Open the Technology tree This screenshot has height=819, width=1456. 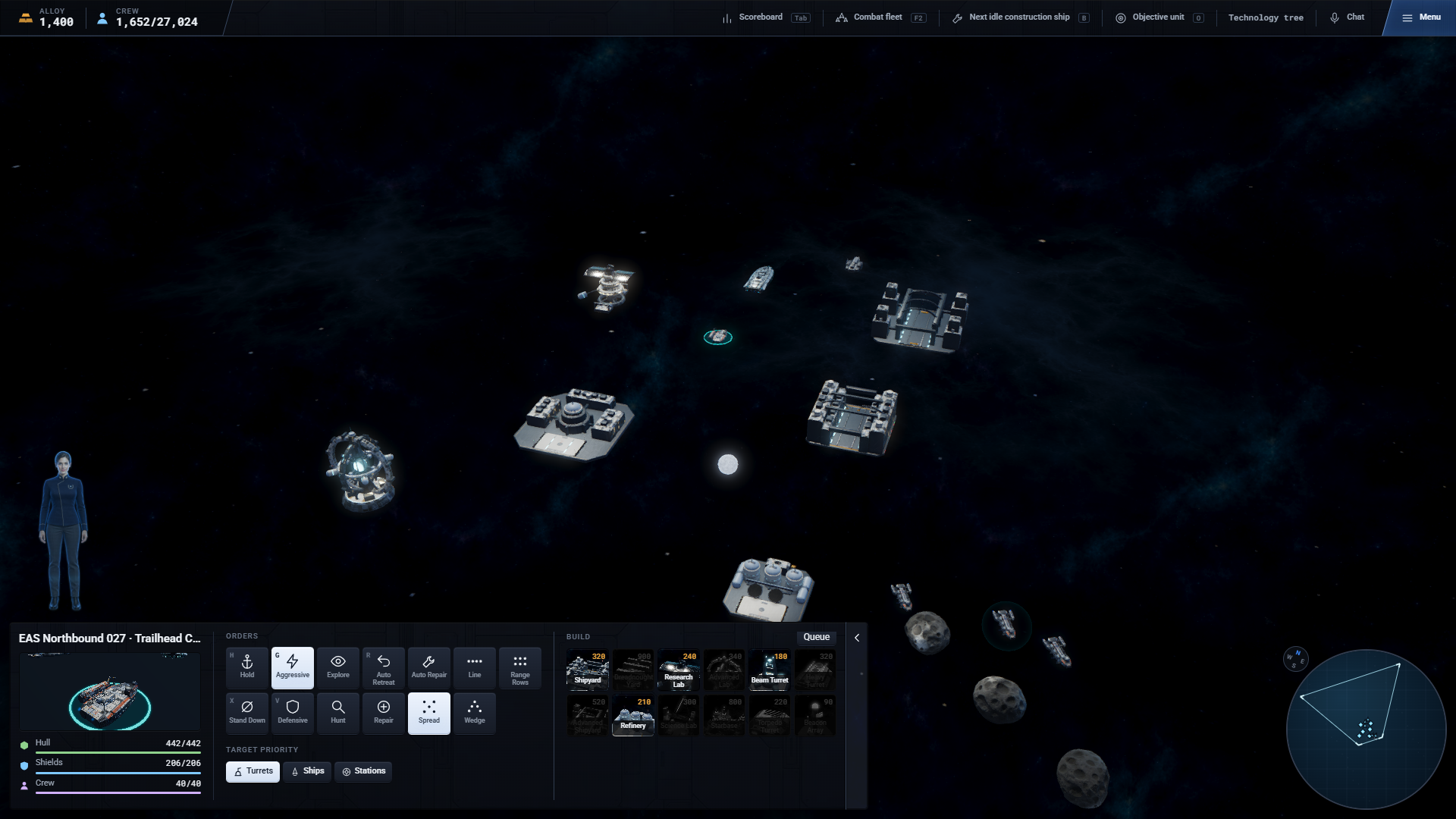1266,17
